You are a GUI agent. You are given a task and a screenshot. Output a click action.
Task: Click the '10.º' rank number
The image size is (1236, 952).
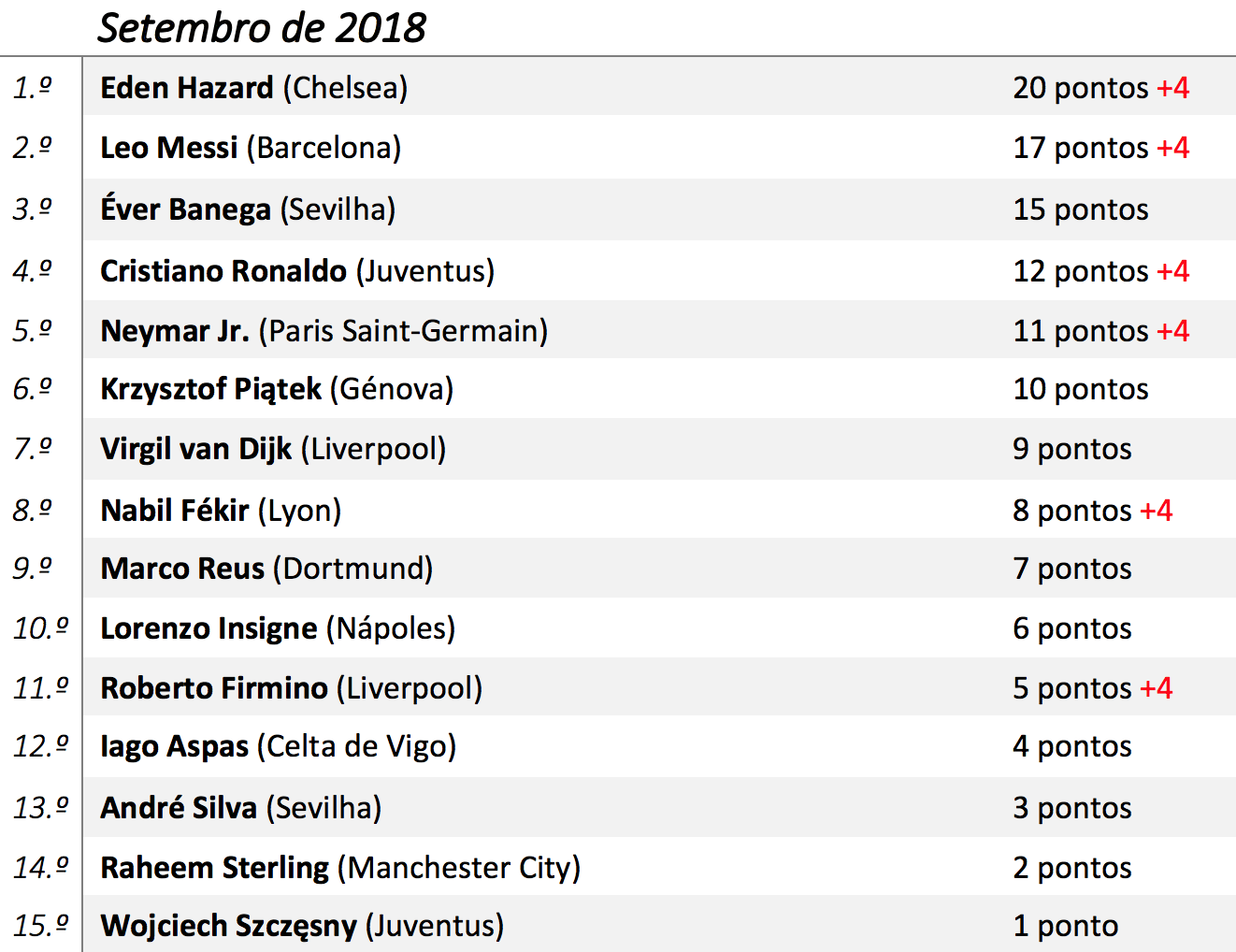[41, 628]
